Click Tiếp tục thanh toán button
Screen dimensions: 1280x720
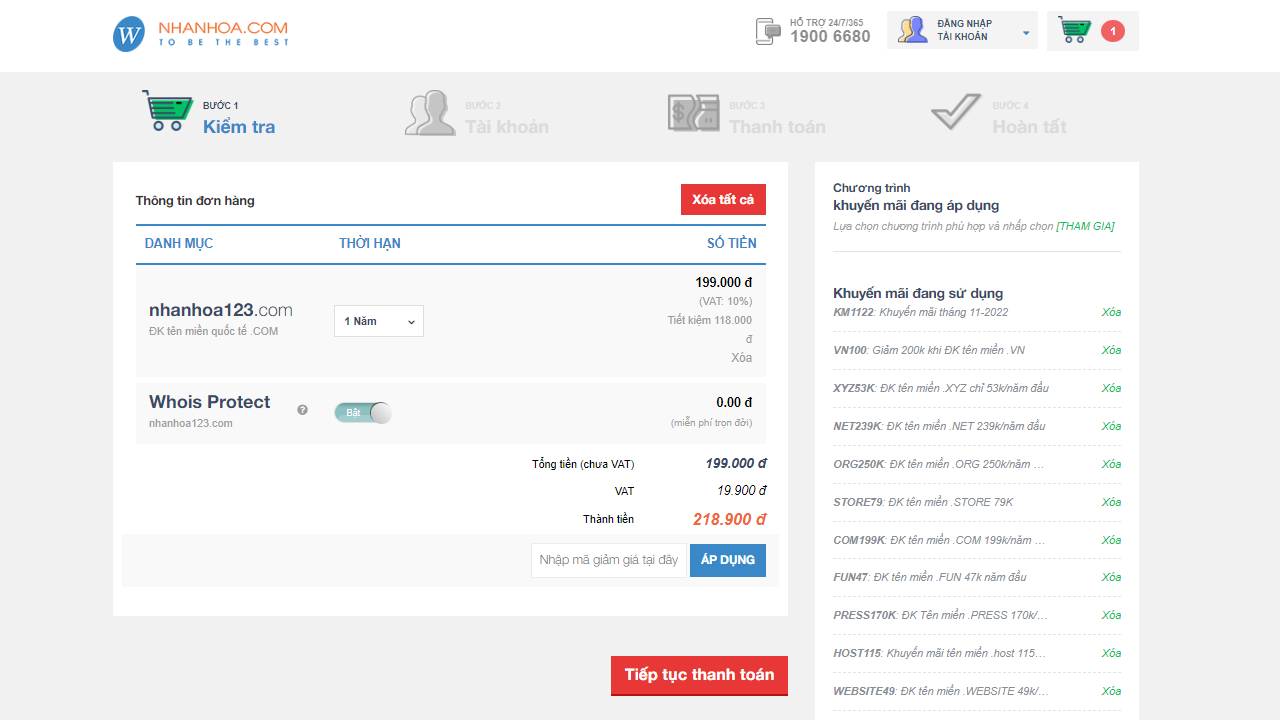click(x=699, y=675)
